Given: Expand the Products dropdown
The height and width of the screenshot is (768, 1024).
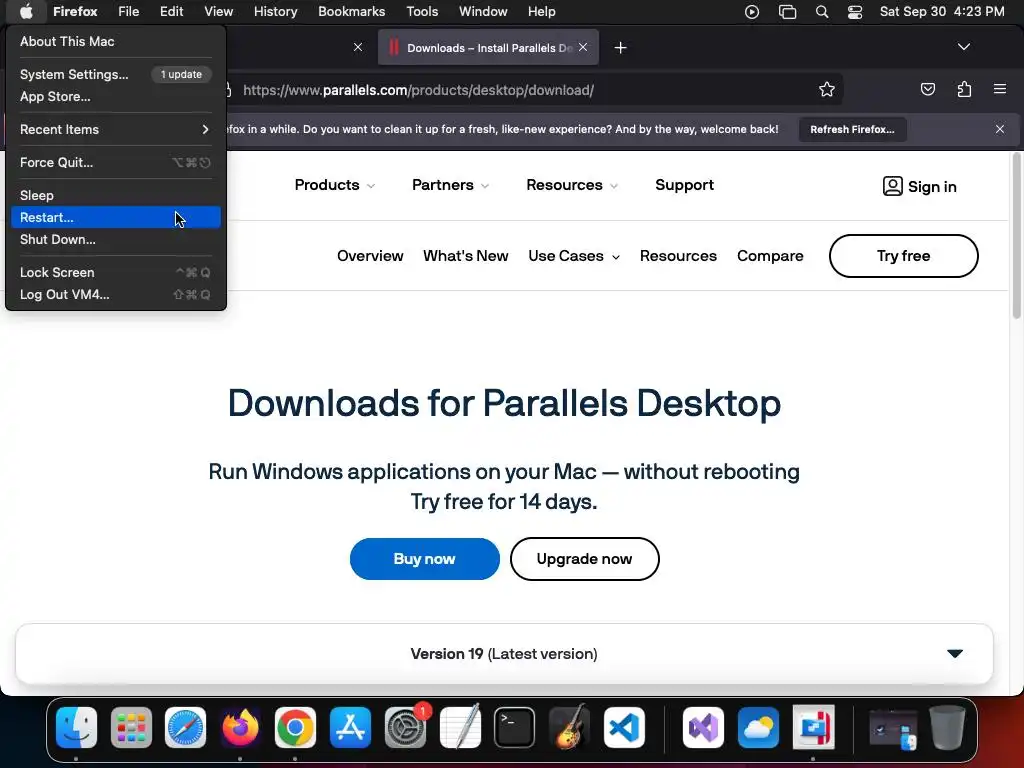Looking at the screenshot, I should coord(334,185).
